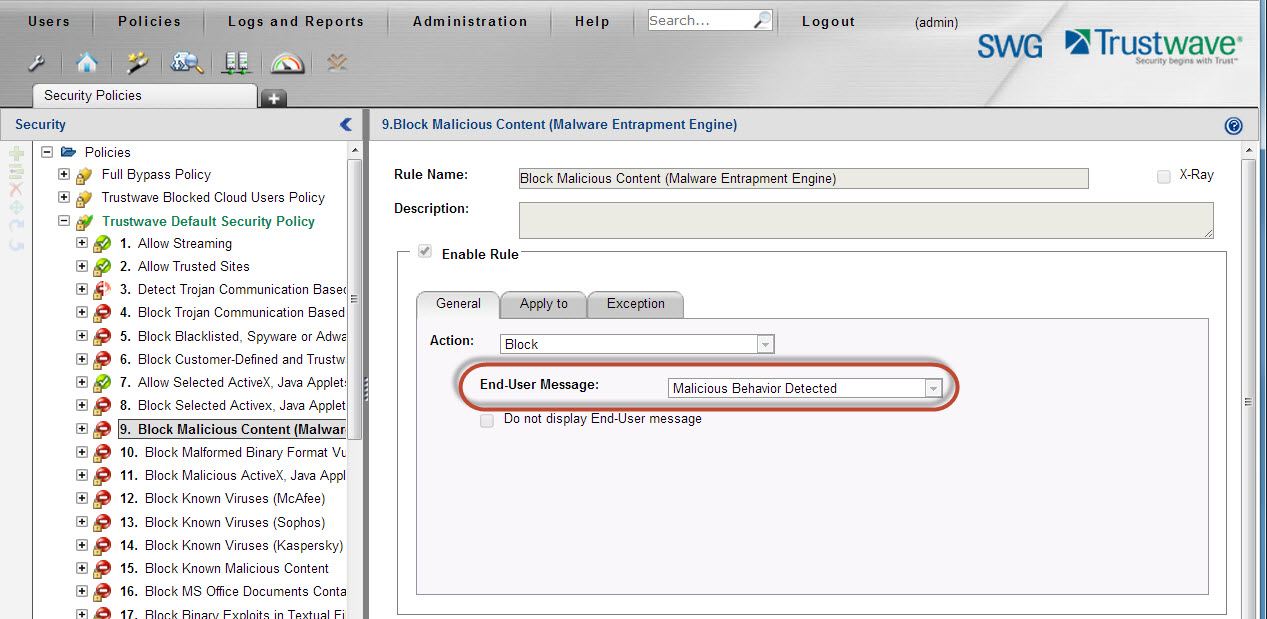Screen dimensions: 1267x619
Task: Check Do not display End-User message
Action: tap(487, 421)
